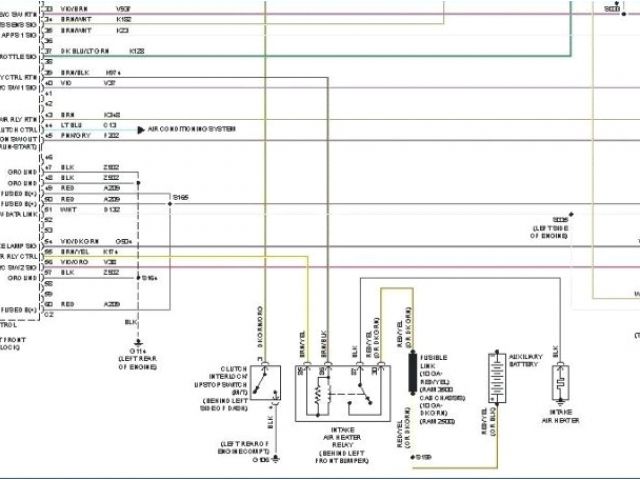Click the arrow pointing to Air Conditioning System
This screenshot has width=640, height=480.
click(x=141, y=129)
